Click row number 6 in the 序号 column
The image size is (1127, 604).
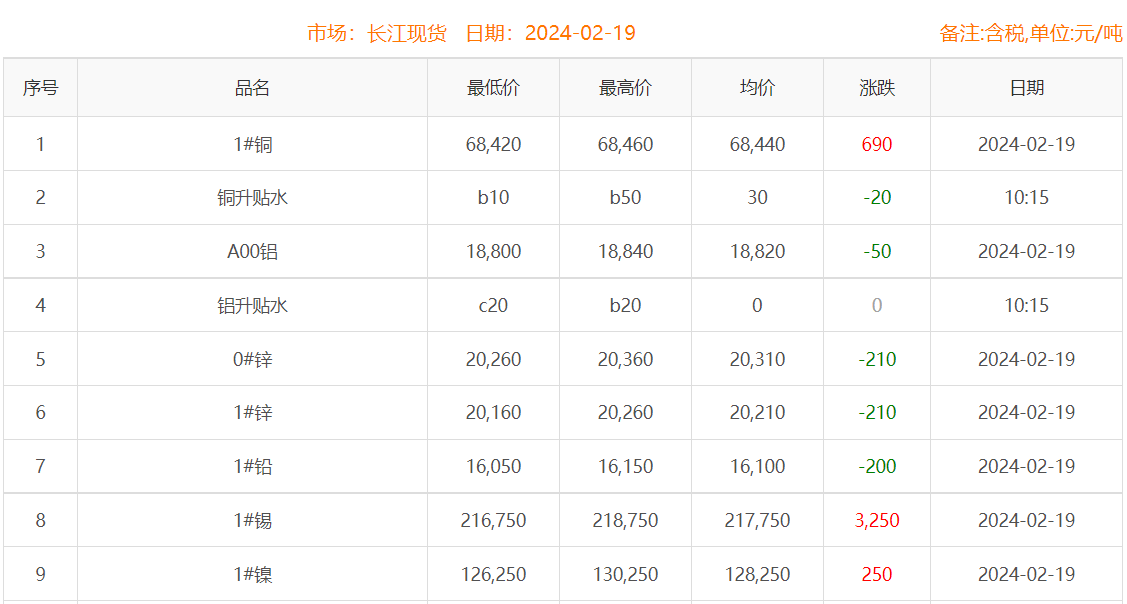pyautogui.click(x=41, y=412)
